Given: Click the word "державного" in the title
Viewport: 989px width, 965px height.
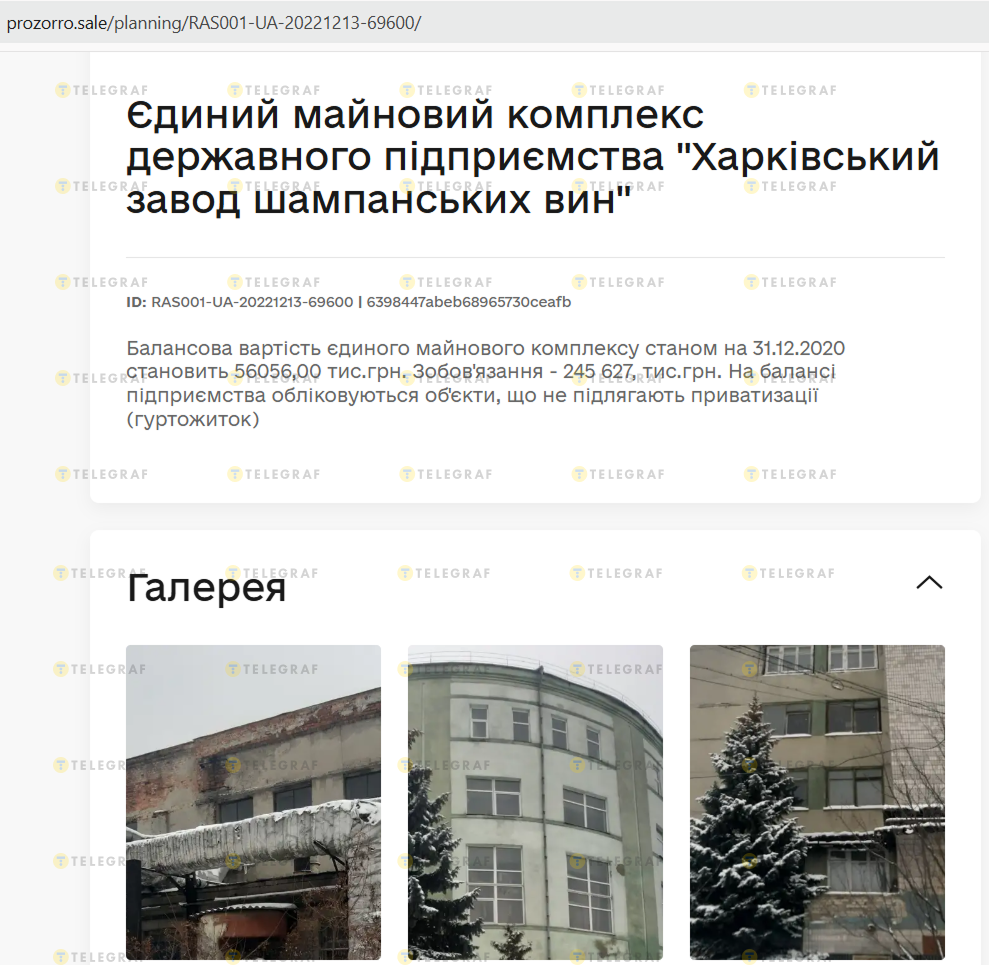Looking at the screenshot, I should tap(258, 158).
